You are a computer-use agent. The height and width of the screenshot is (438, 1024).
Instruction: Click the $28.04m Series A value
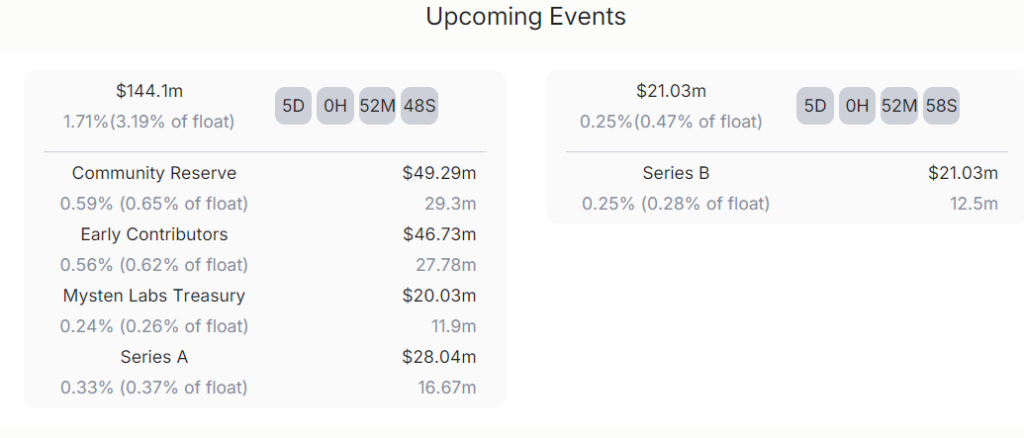(439, 356)
